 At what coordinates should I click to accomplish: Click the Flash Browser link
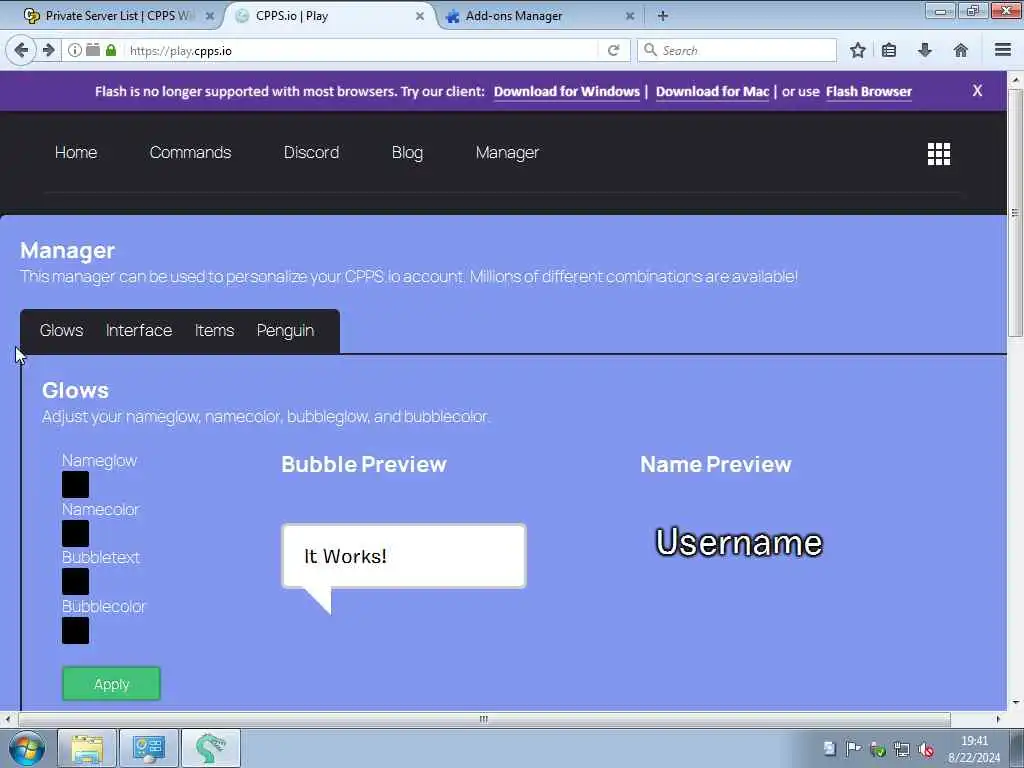[x=869, y=91]
